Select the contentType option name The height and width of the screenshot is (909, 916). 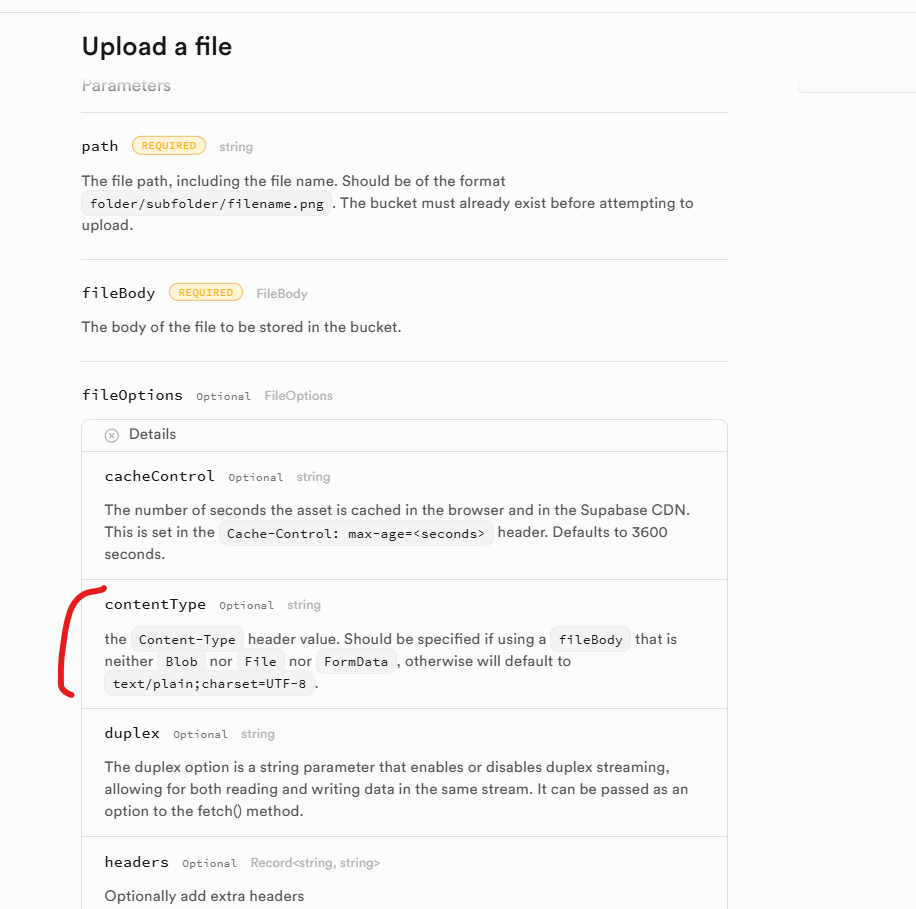click(155, 604)
